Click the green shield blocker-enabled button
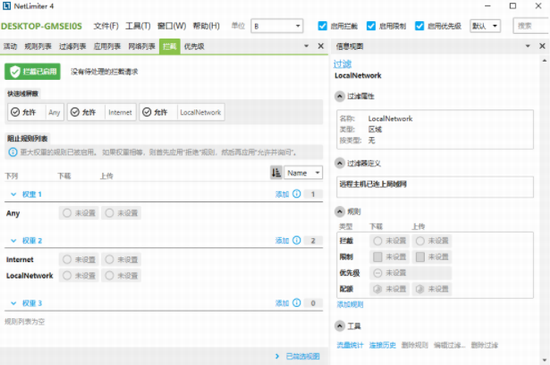Image resolution: width=550 pixels, height=365 pixels. 32,72
